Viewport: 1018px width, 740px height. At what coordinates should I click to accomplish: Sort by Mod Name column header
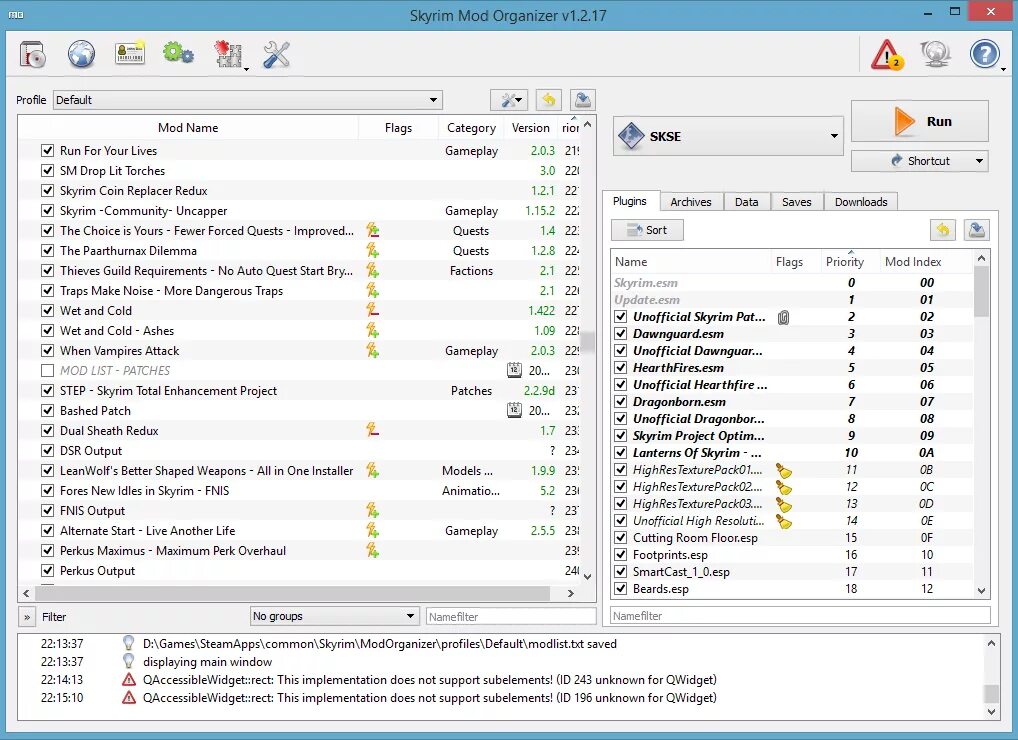click(x=188, y=128)
